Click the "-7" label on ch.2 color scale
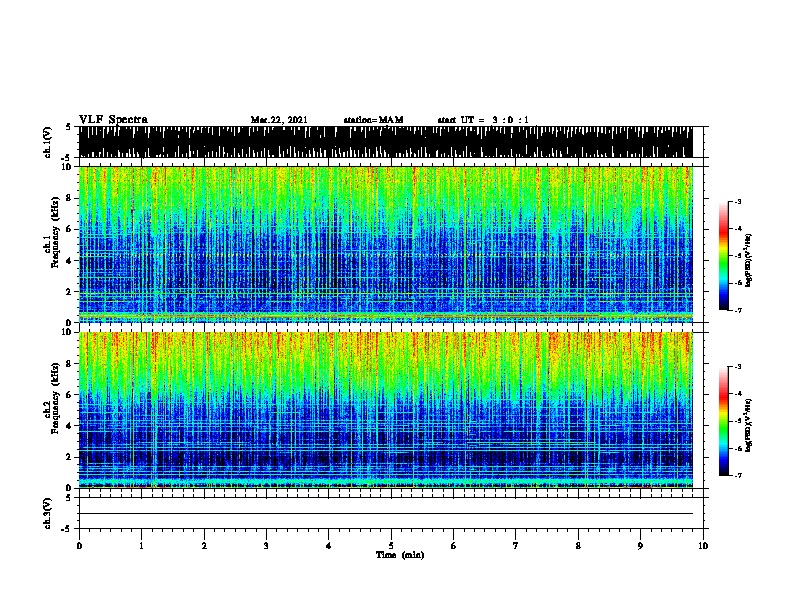792x612 pixels. coord(738,475)
